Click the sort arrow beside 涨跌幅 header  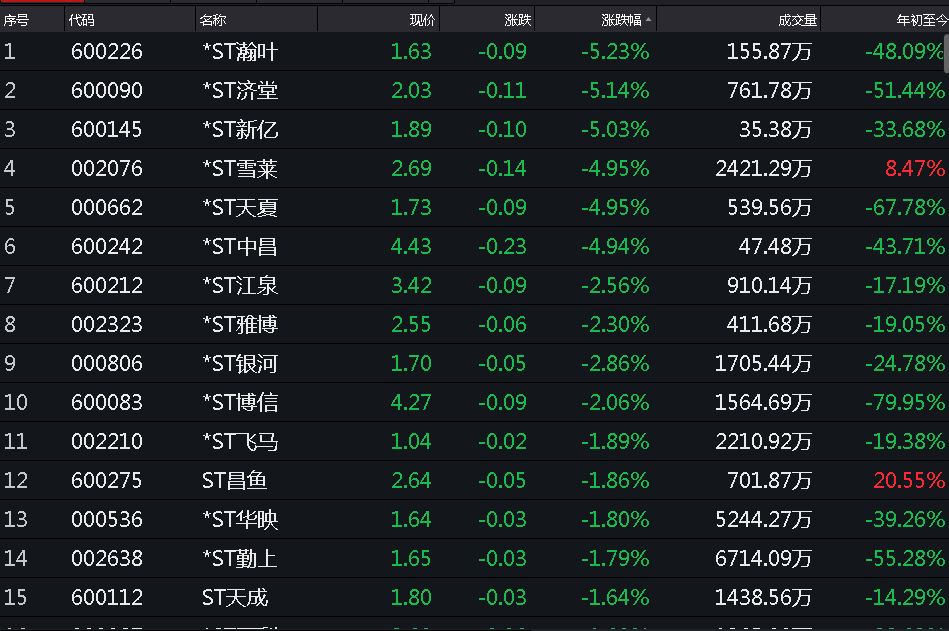[x=648, y=19]
